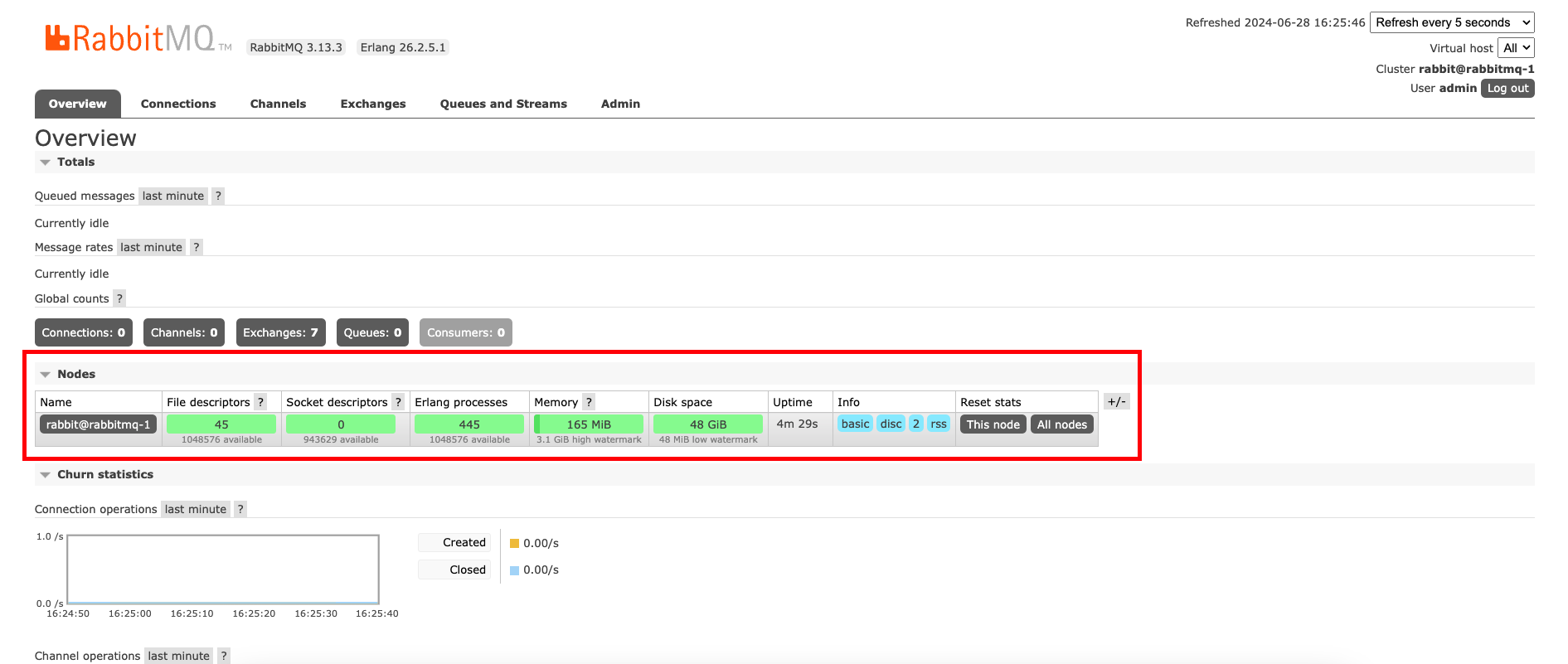Image resolution: width=1568 pixels, height=664 pixels.
Task: Click the Erlang 26.2.5.1 version label
Action: [403, 47]
